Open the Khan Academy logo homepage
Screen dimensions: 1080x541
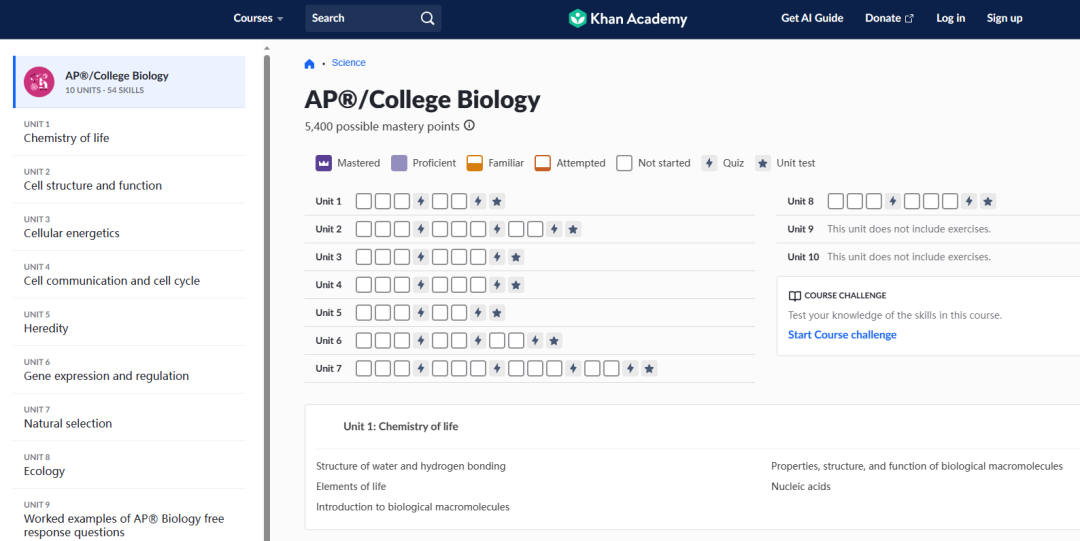click(x=627, y=19)
